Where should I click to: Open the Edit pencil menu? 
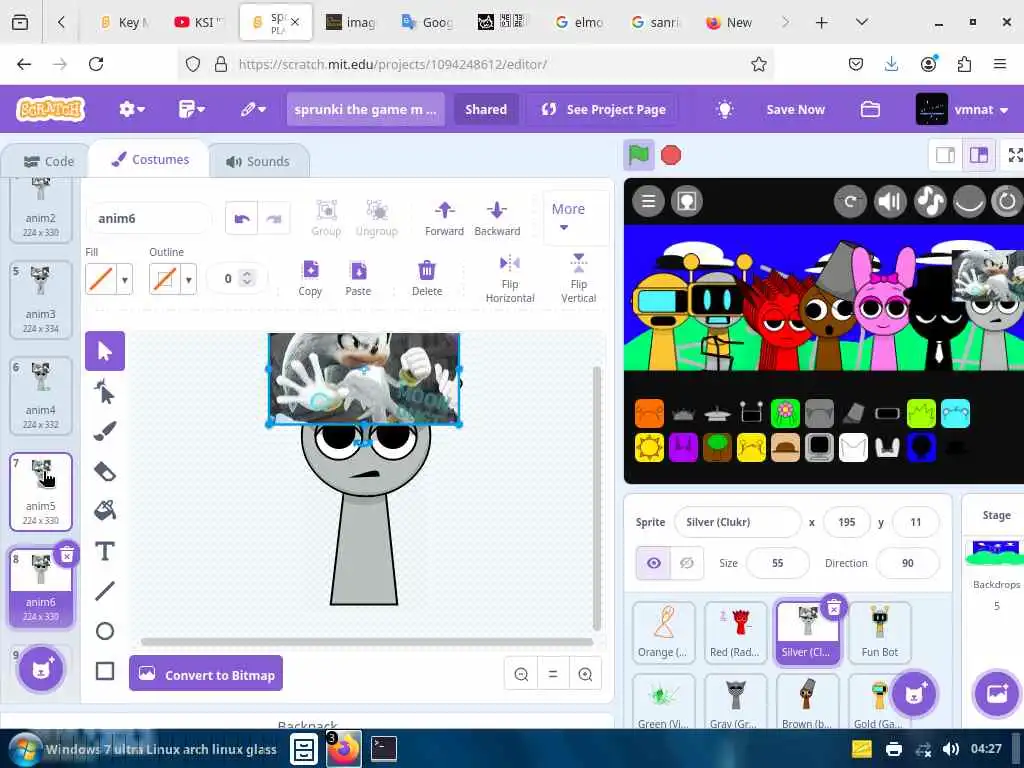(253, 109)
